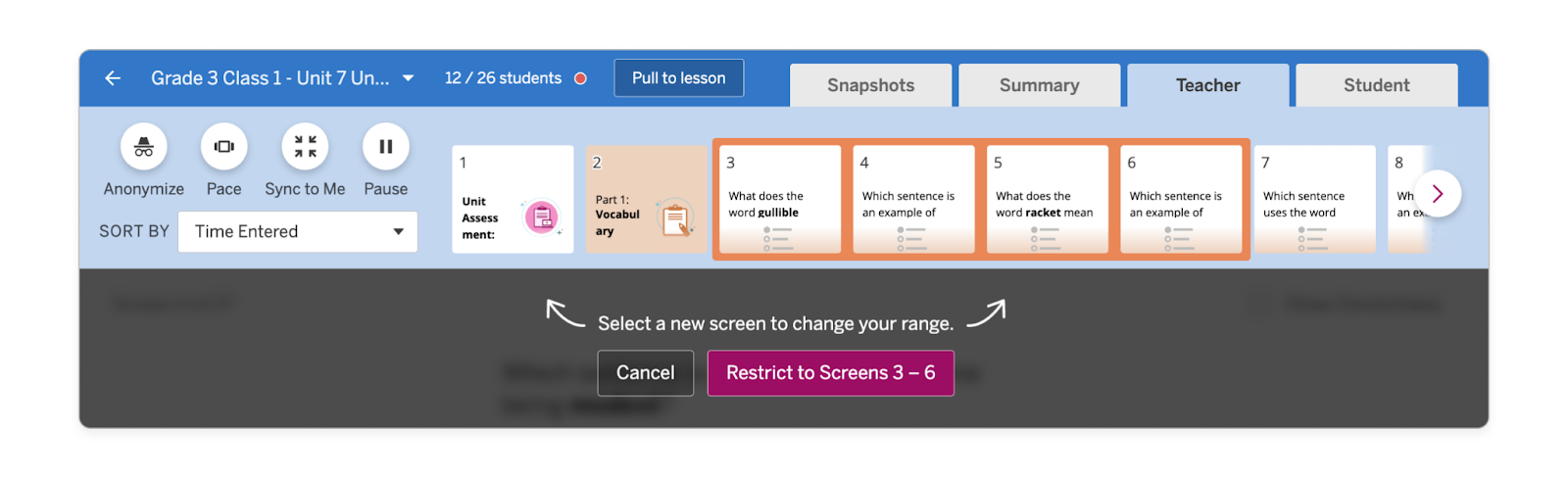Screen dimensions: 1568x478
Task: Open the class name dropdown arrow
Action: pos(409,78)
